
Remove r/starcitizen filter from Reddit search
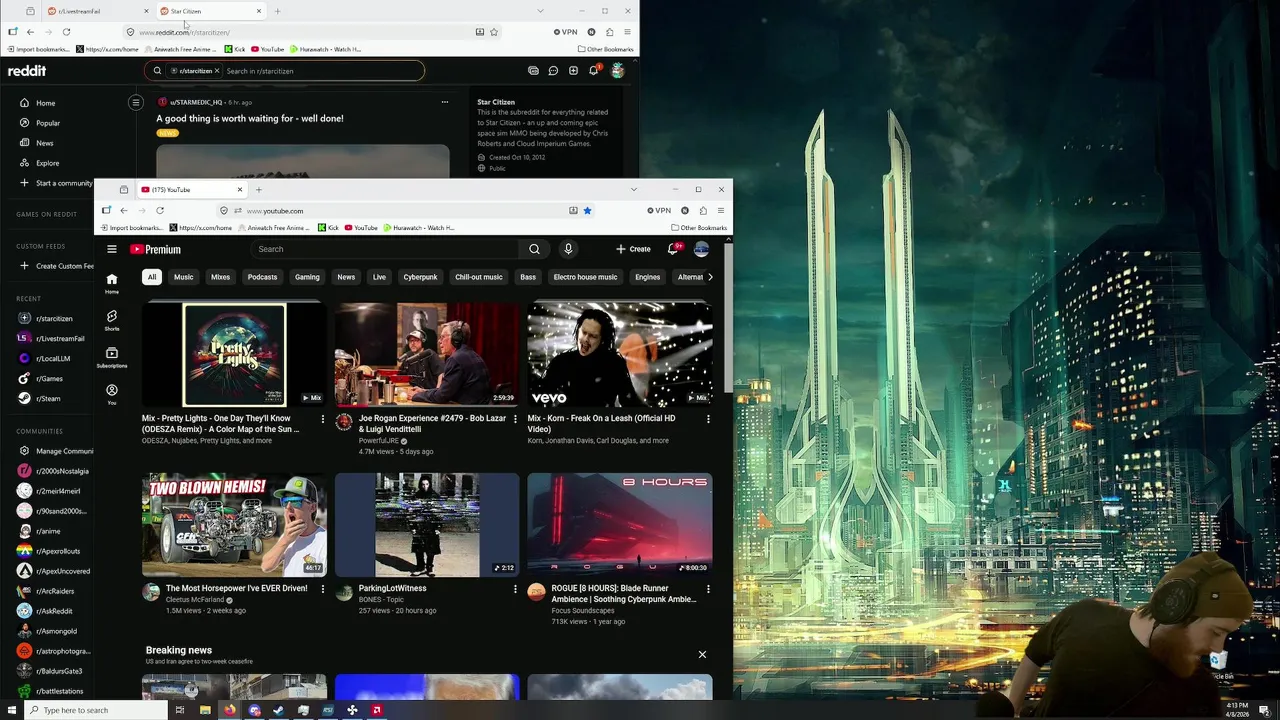(217, 71)
